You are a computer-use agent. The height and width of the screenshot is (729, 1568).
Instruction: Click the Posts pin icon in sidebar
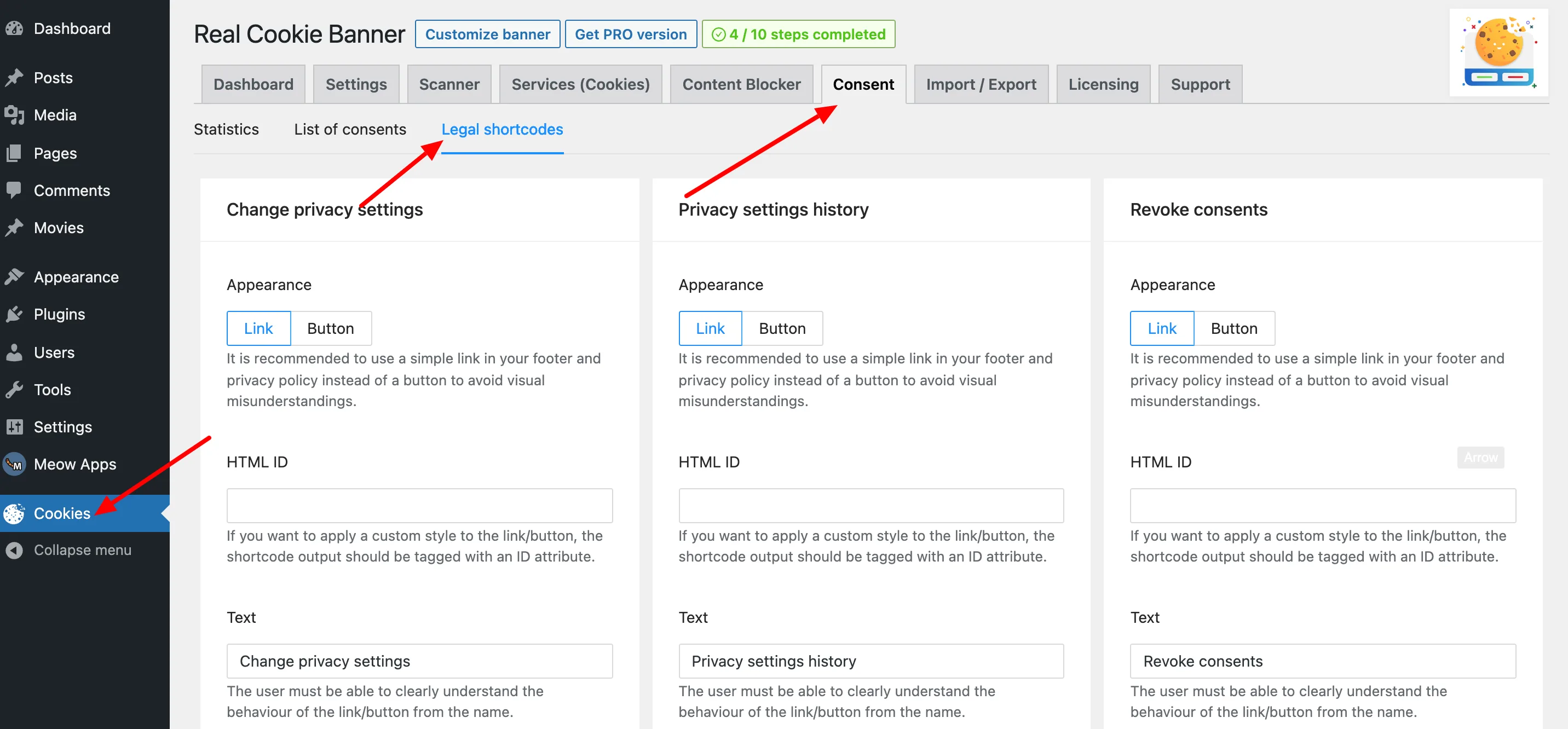click(x=14, y=78)
